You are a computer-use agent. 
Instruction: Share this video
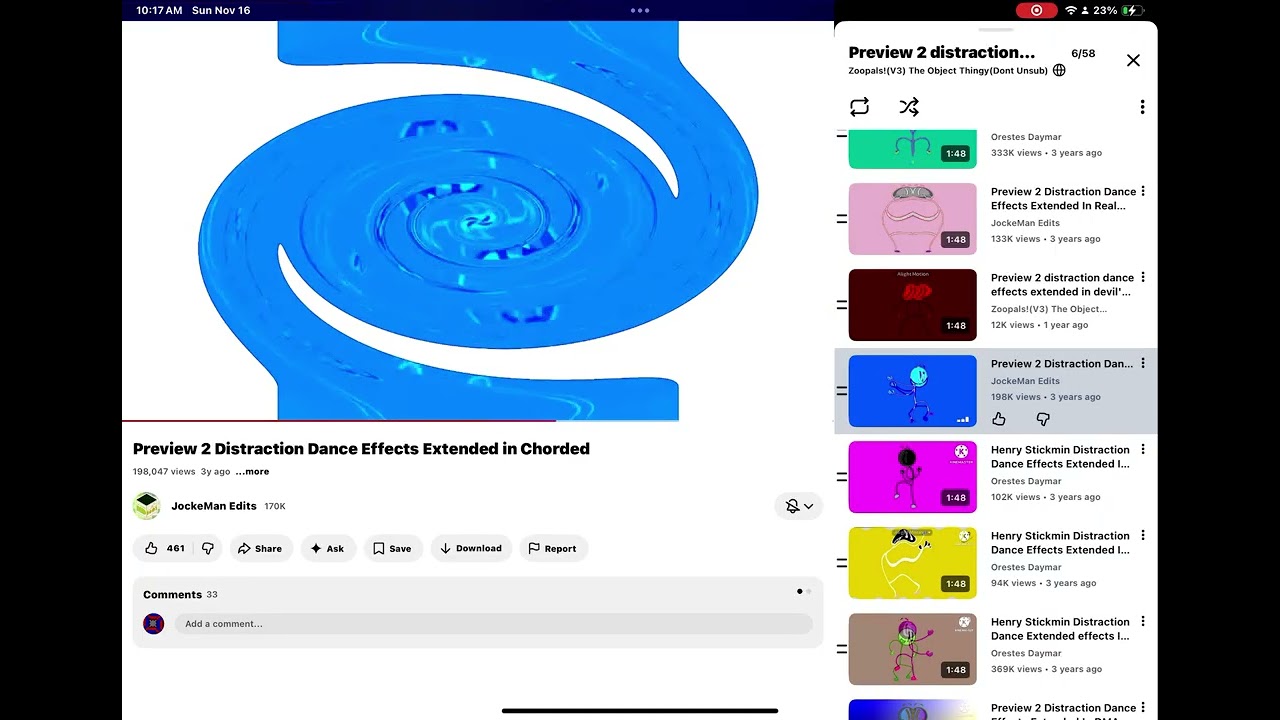coord(261,548)
